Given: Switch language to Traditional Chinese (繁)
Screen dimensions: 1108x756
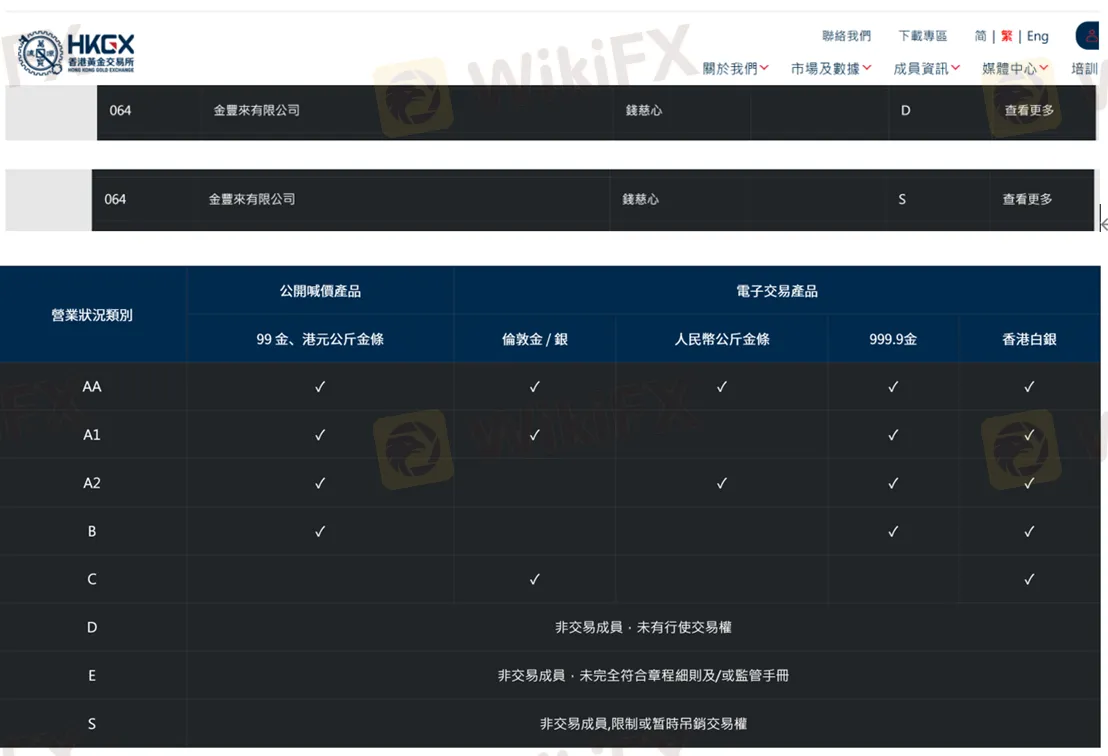Looking at the screenshot, I should pos(1007,36).
